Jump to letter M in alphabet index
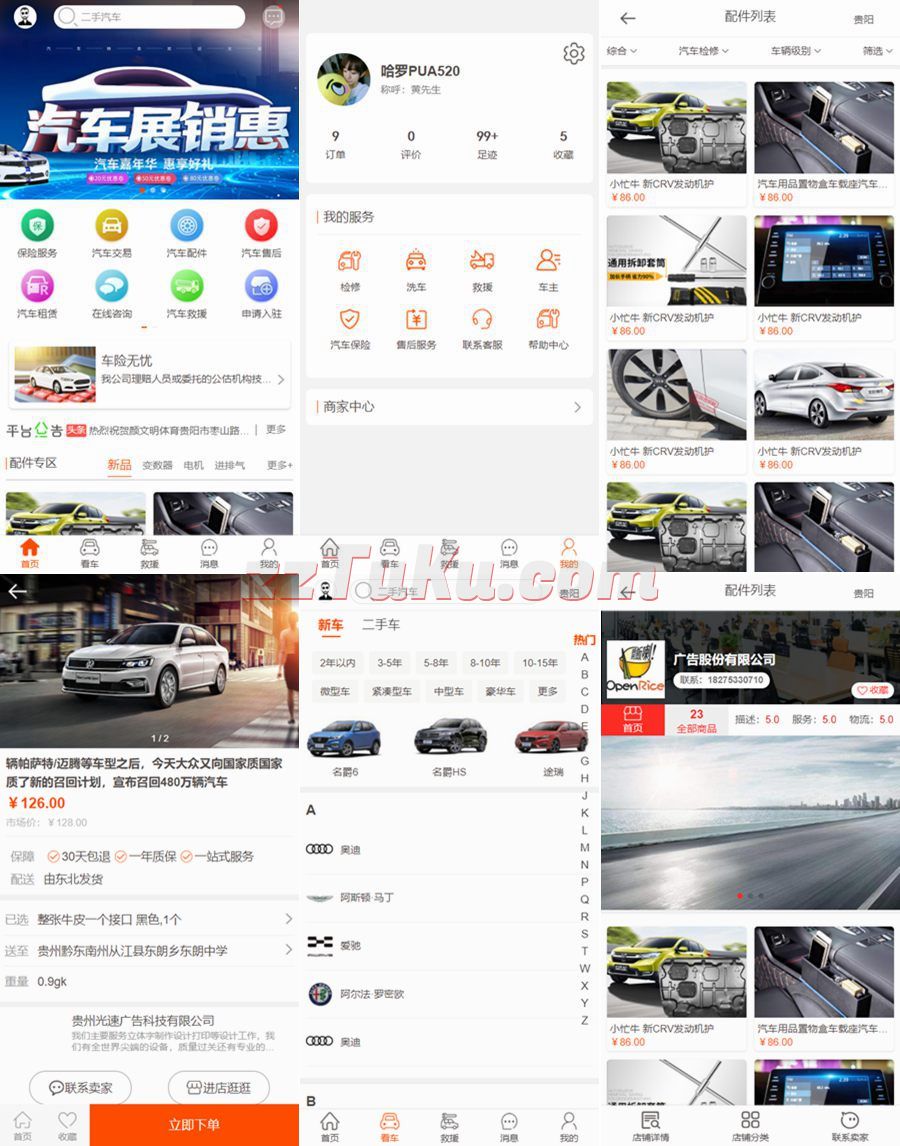 point(585,847)
